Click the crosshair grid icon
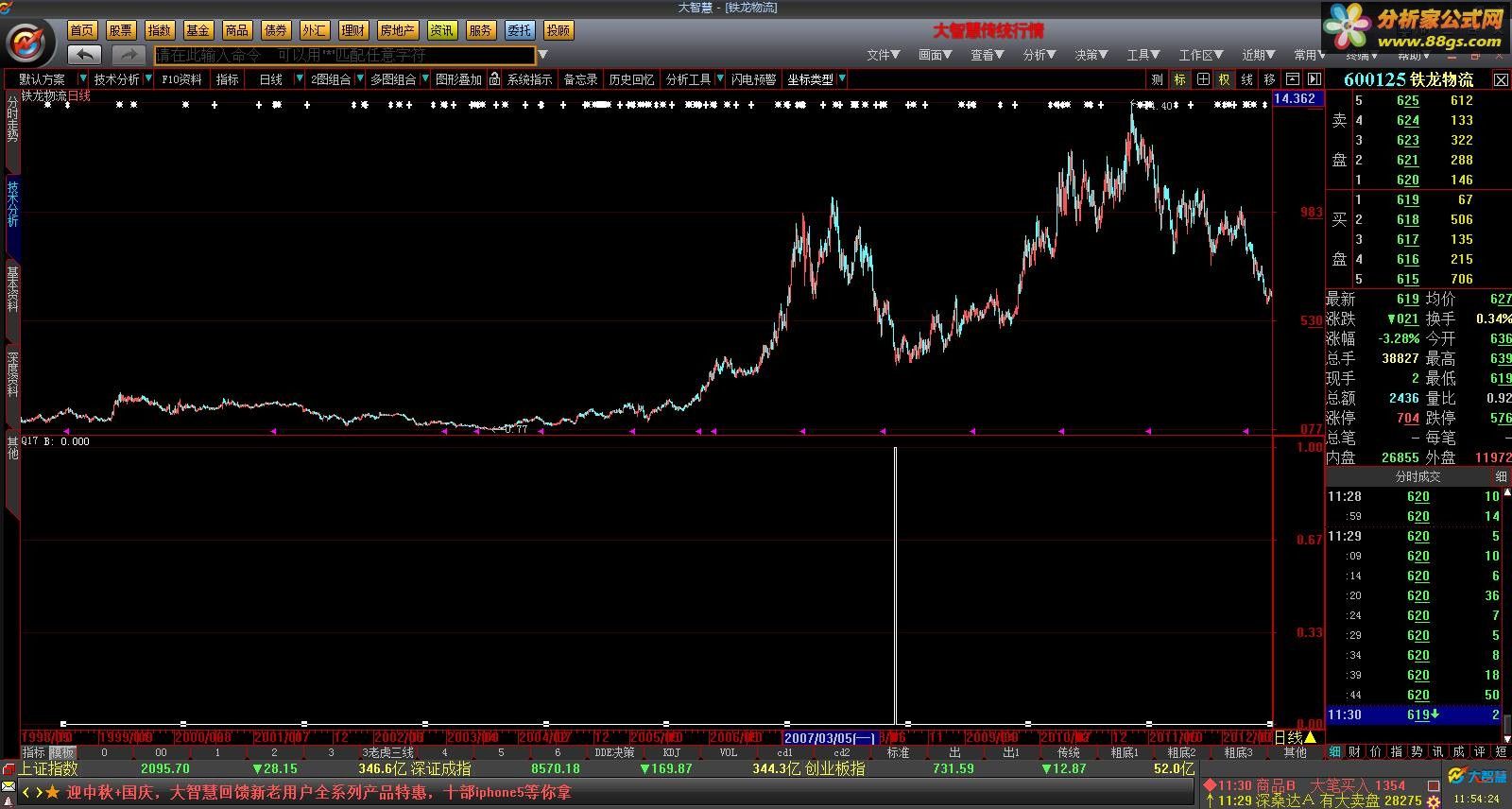1512x809 pixels. pos(1203,79)
